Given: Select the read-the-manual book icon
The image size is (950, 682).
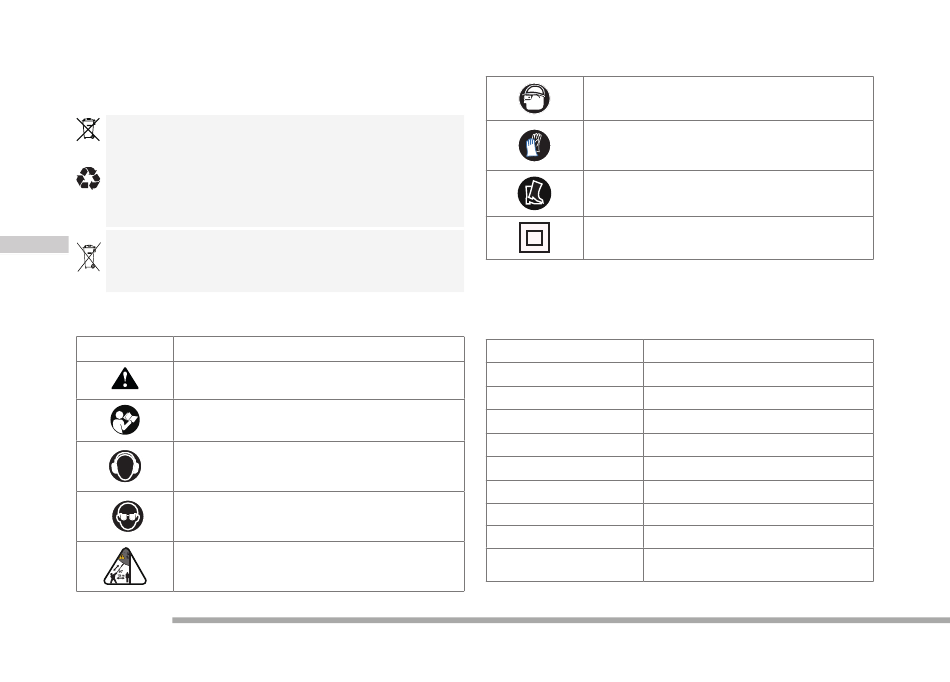Looking at the screenshot, I should coord(125,420).
